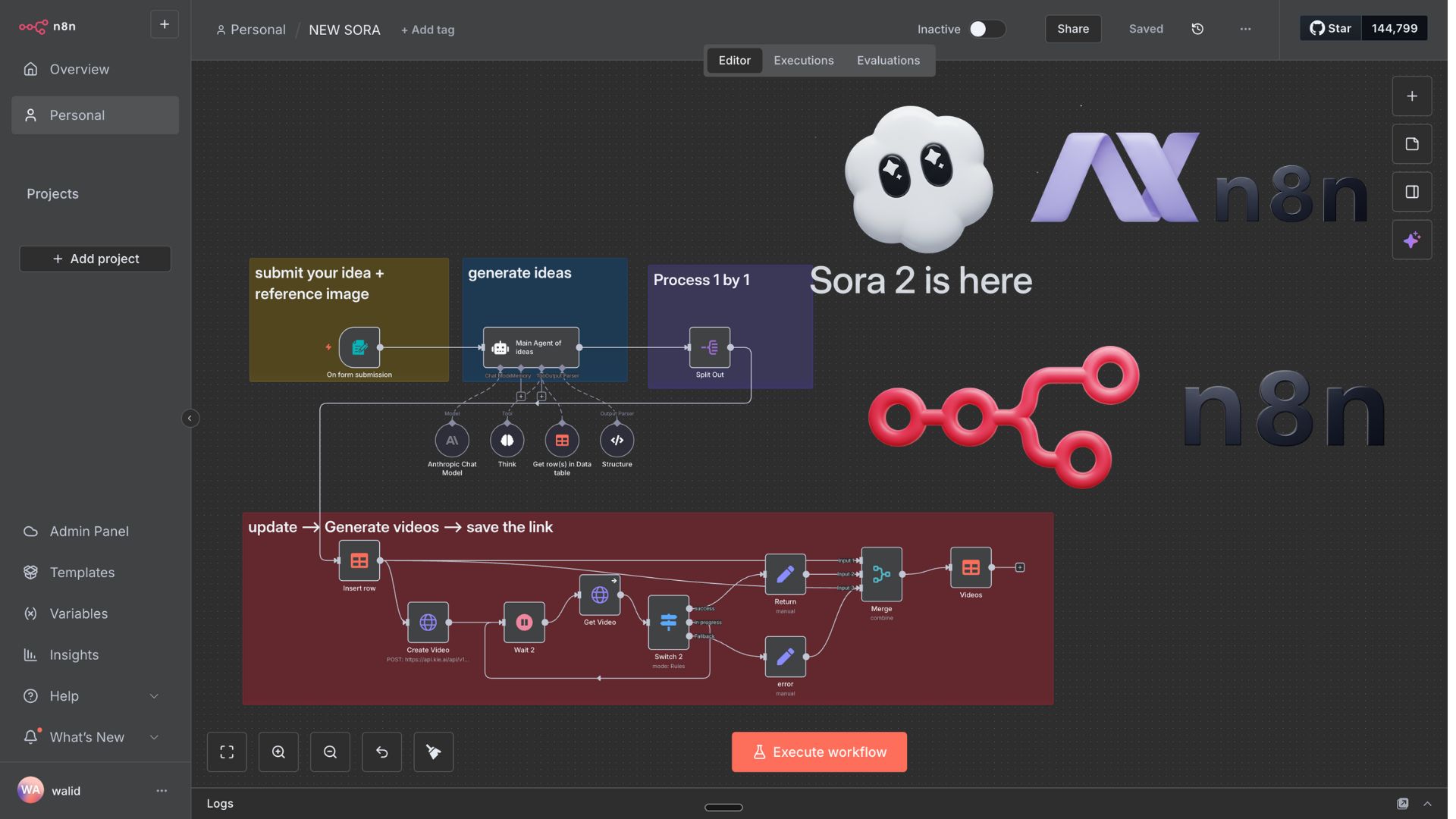Switch to the Editor tab
The height and width of the screenshot is (819, 1456).
734,61
